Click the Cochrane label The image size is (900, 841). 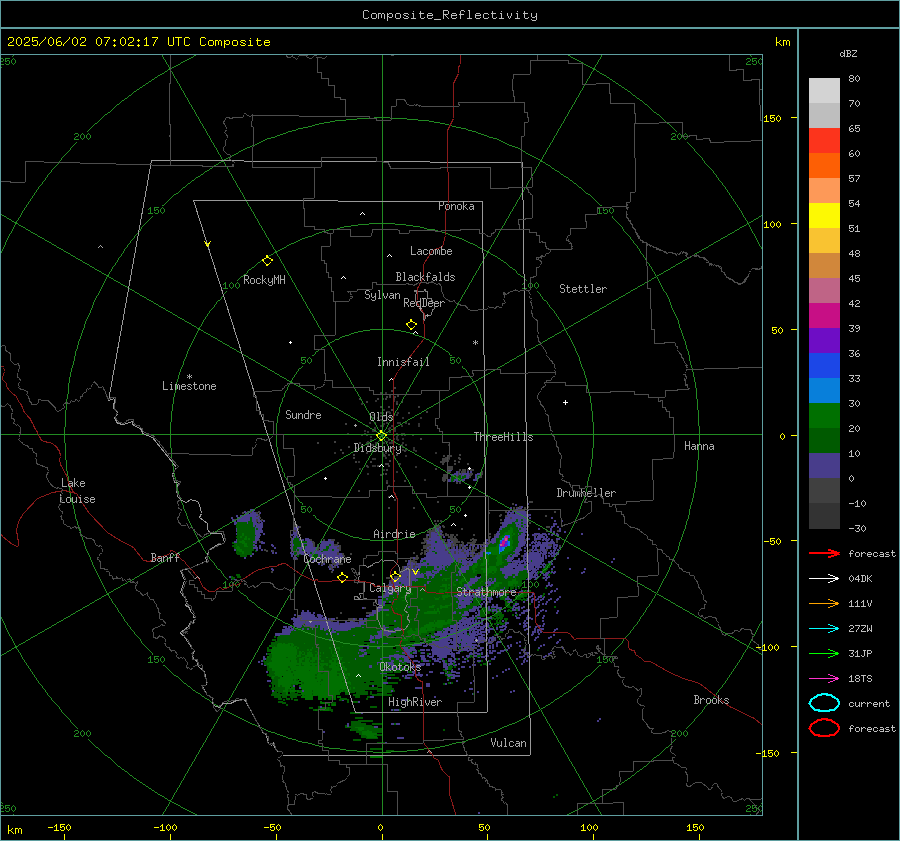[327, 559]
